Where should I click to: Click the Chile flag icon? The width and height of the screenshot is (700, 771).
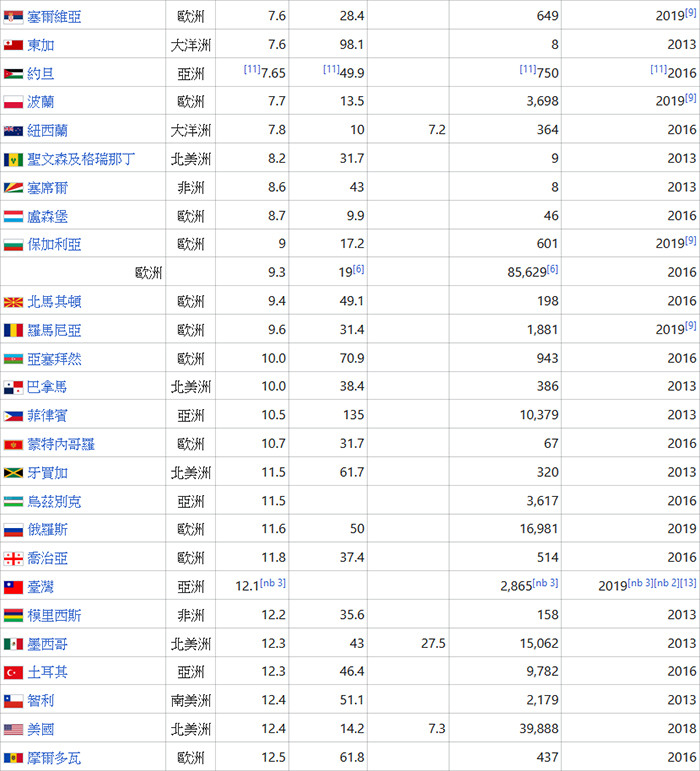(13, 701)
